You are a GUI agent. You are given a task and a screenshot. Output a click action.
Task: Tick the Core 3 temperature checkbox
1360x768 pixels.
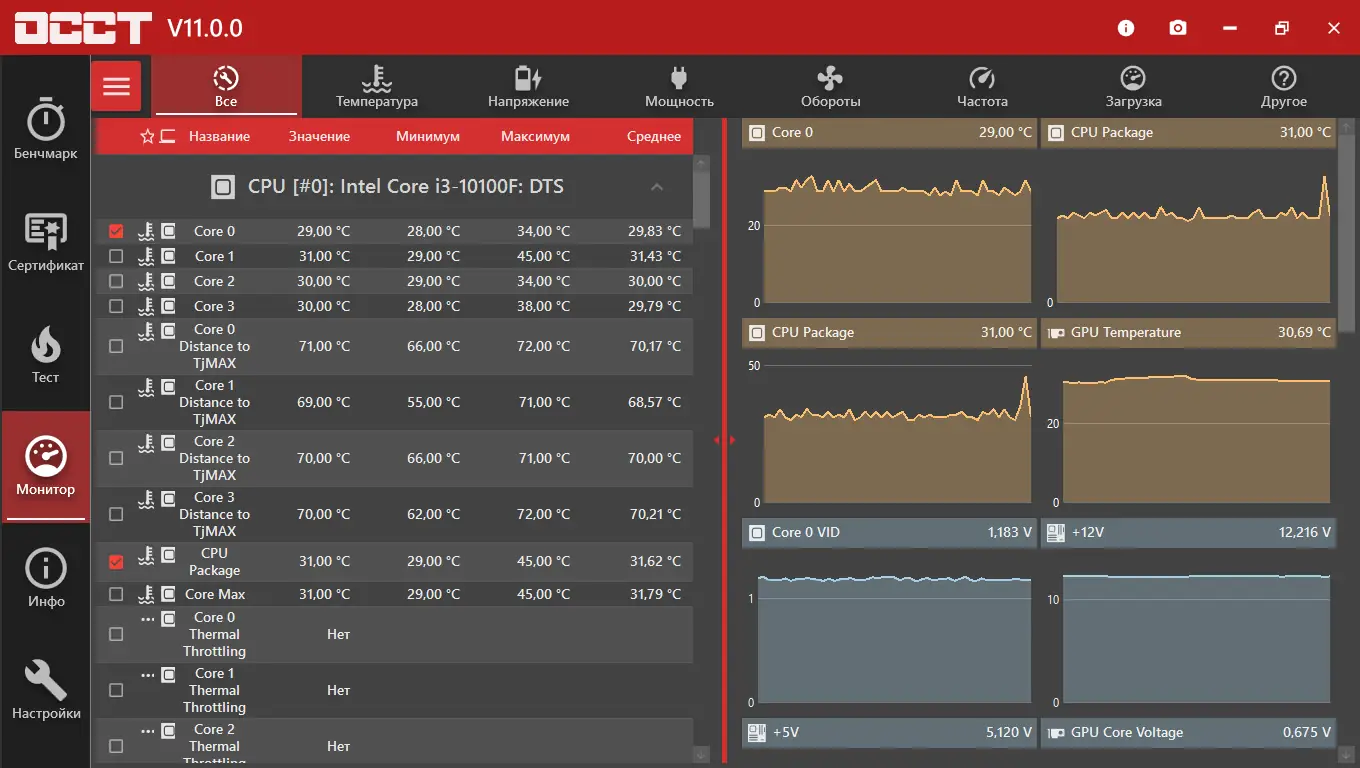click(x=116, y=306)
